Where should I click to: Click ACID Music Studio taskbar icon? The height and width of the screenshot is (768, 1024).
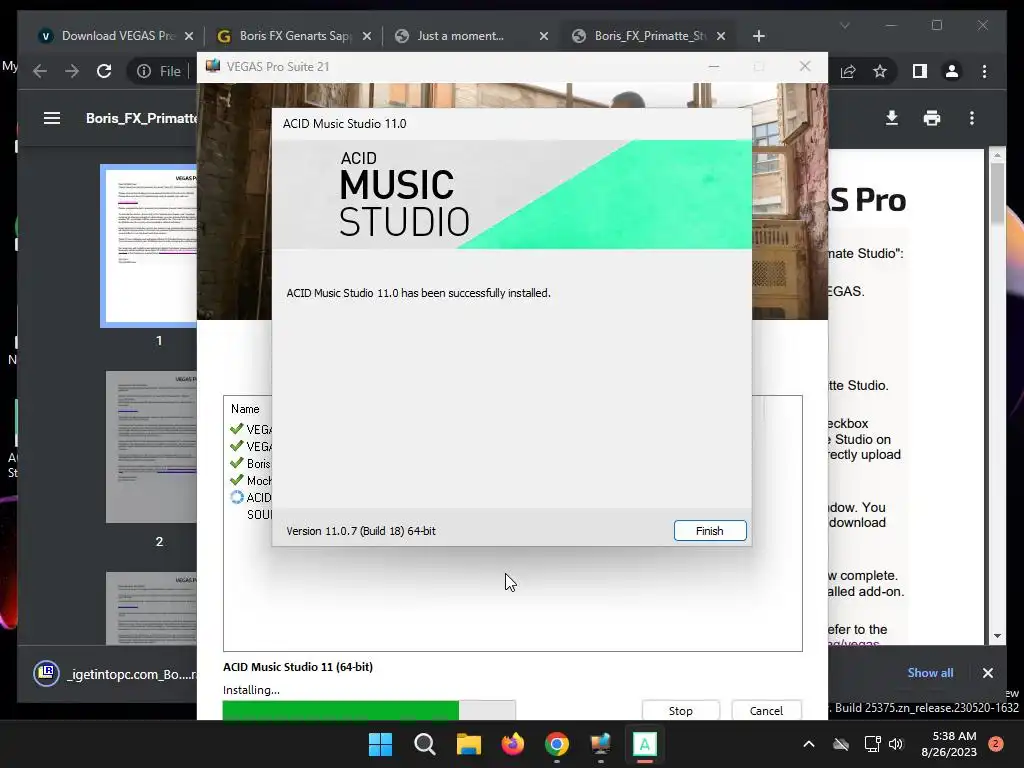(x=645, y=744)
